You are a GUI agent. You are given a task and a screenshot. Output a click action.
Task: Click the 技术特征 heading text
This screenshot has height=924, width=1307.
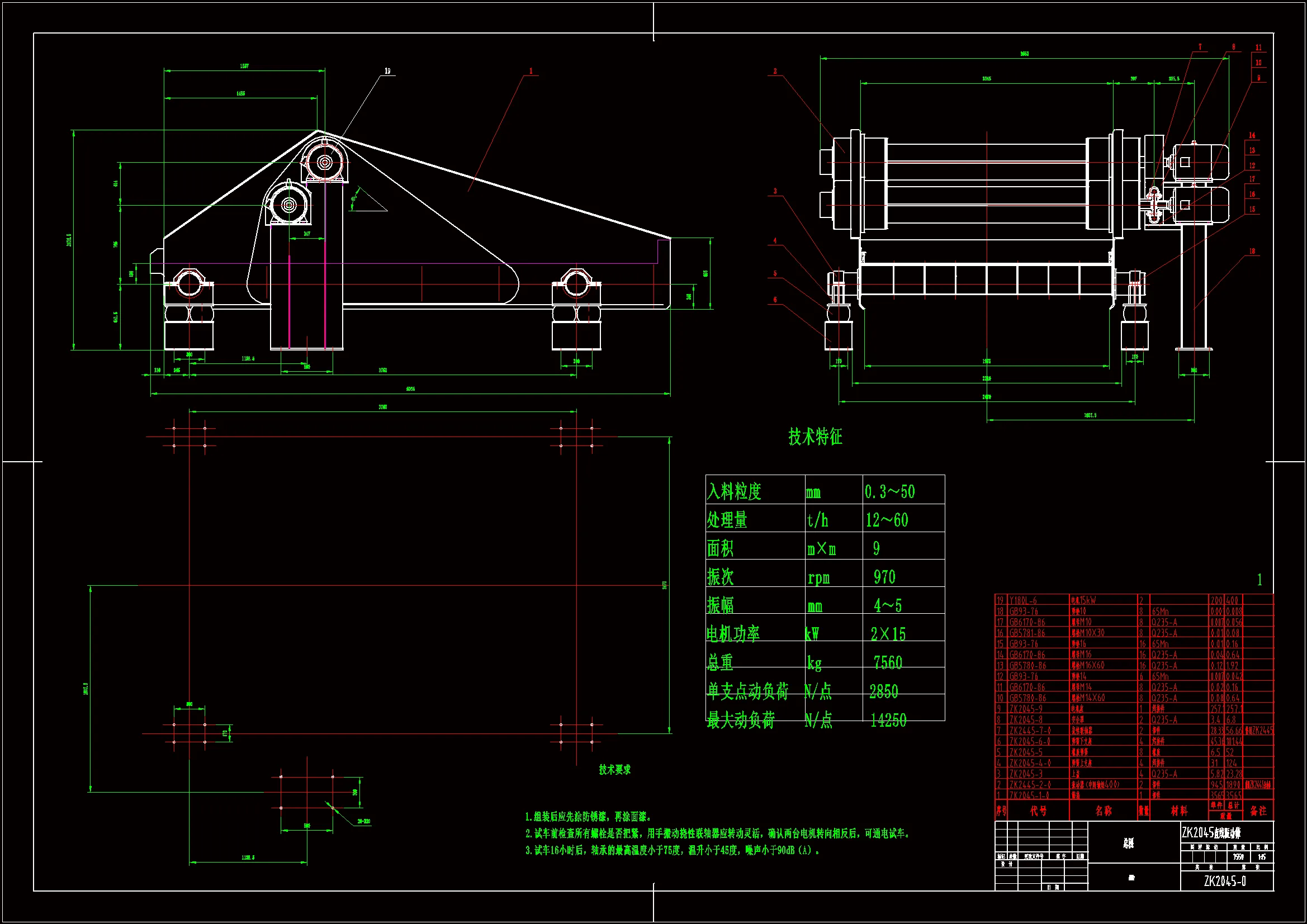tap(814, 437)
